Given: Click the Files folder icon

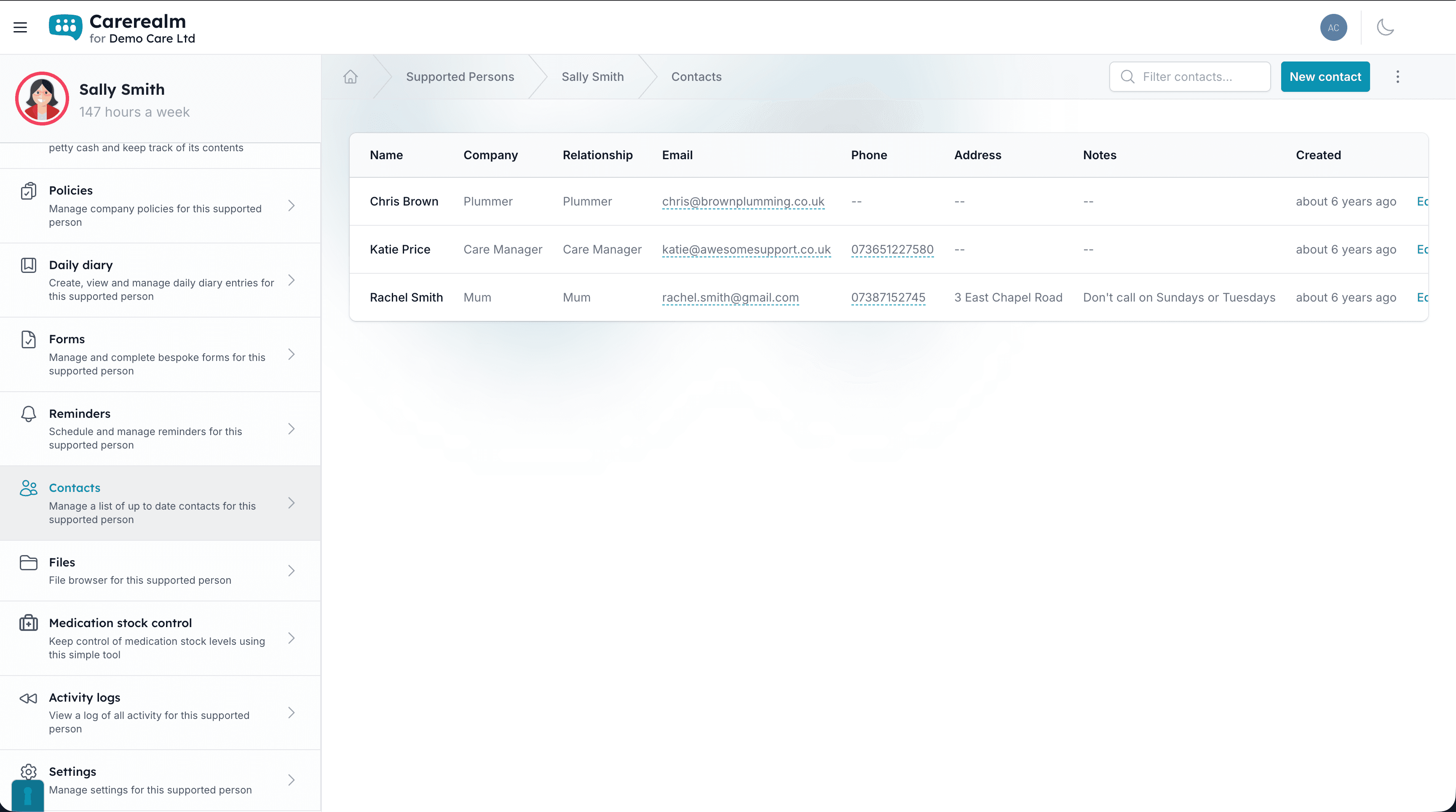Looking at the screenshot, I should pos(29,563).
